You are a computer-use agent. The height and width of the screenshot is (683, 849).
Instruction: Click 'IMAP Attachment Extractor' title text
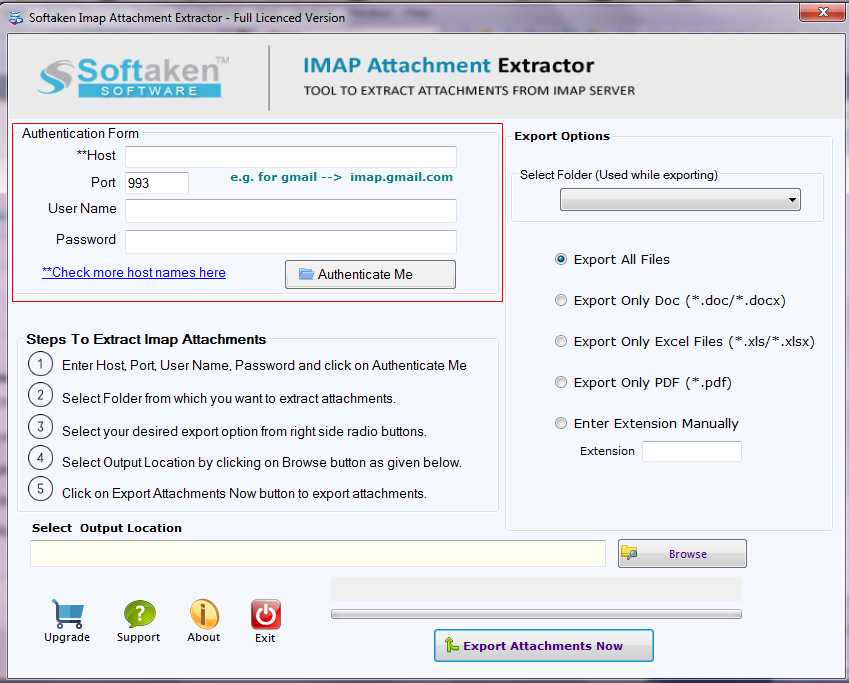tap(448, 66)
